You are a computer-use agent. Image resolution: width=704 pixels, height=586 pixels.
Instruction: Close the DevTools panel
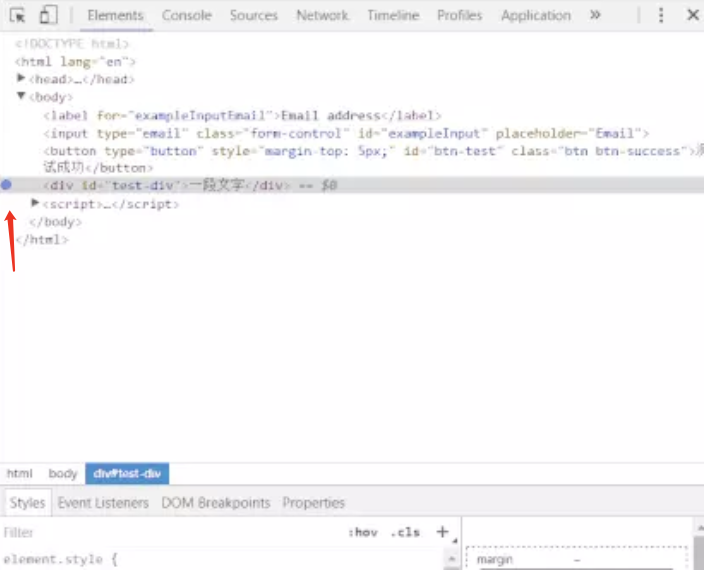click(693, 15)
